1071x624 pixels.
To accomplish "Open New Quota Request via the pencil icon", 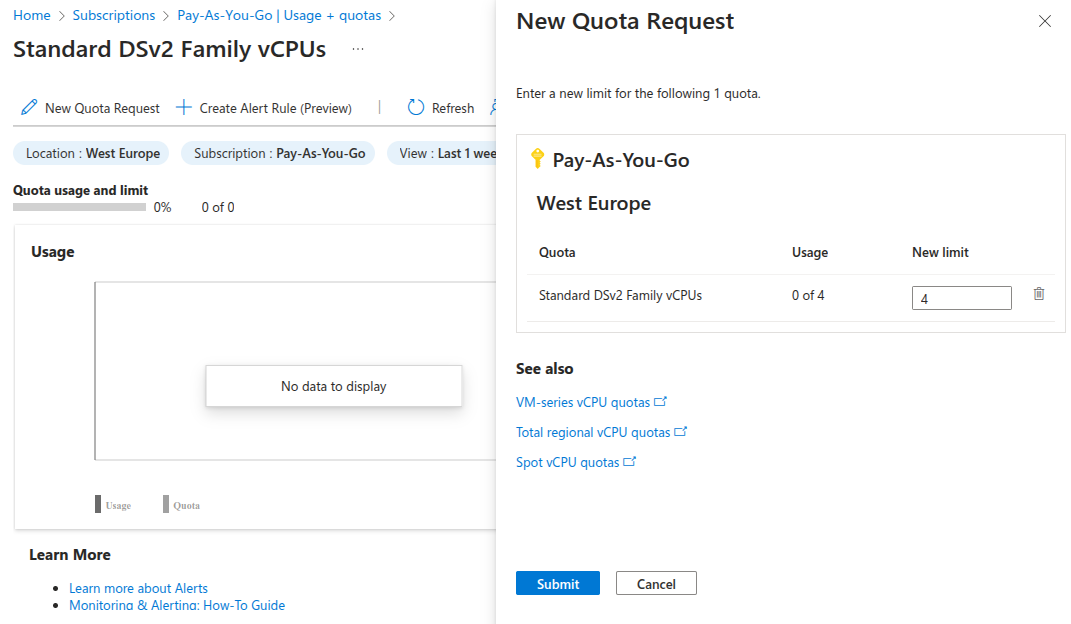I will pos(31,108).
